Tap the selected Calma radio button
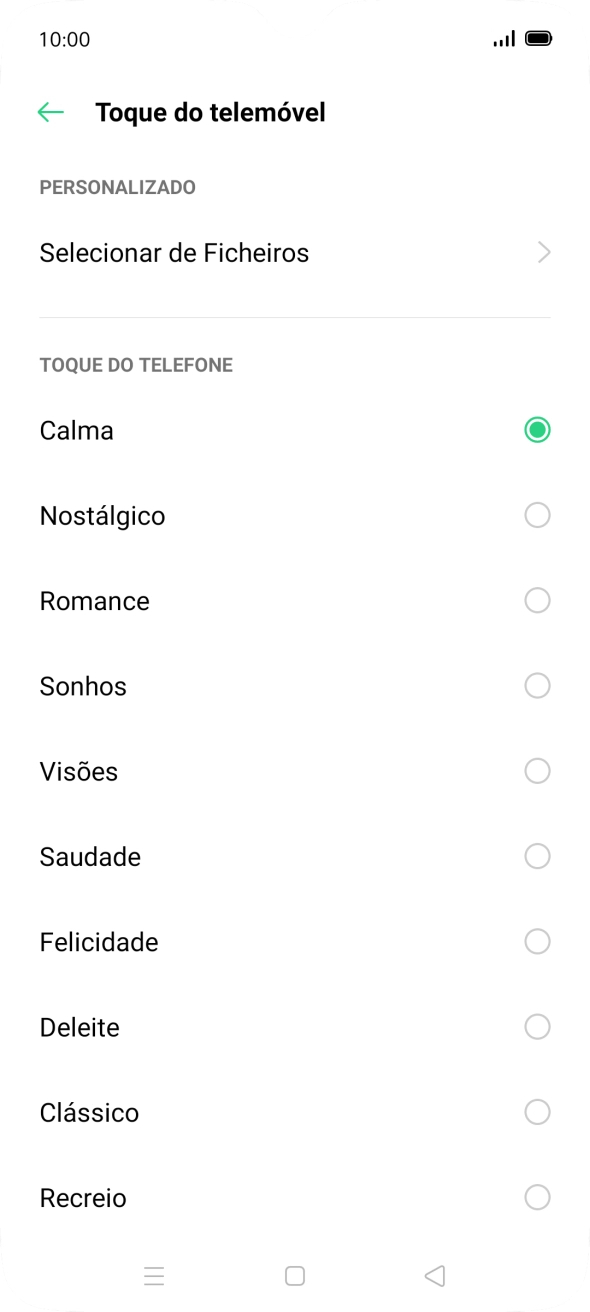The height and width of the screenshot is (1312, 590). point(537,429)
